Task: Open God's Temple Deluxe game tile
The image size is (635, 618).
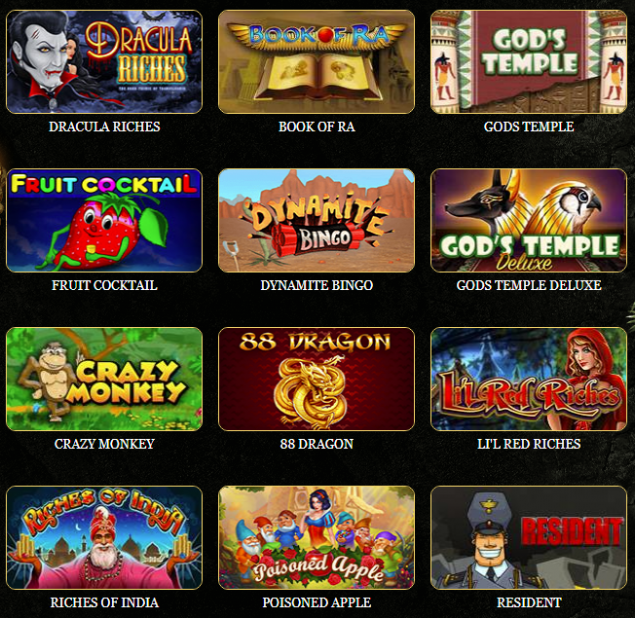Action: click(528, 220)
